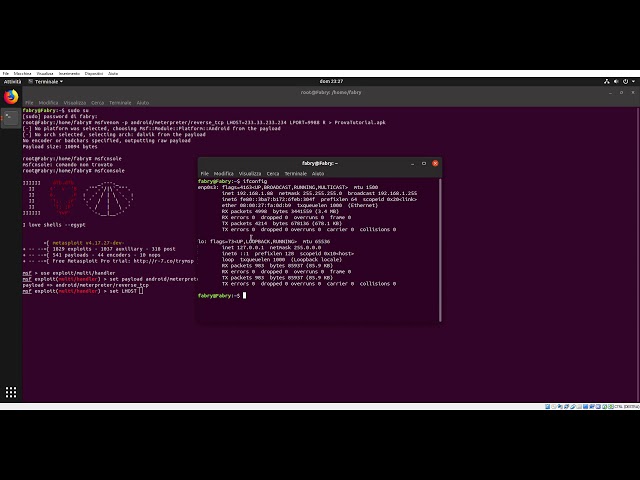Open the power icon in top bar
The width and height of the screenshot is (640, 480).
tap(625, 82)
